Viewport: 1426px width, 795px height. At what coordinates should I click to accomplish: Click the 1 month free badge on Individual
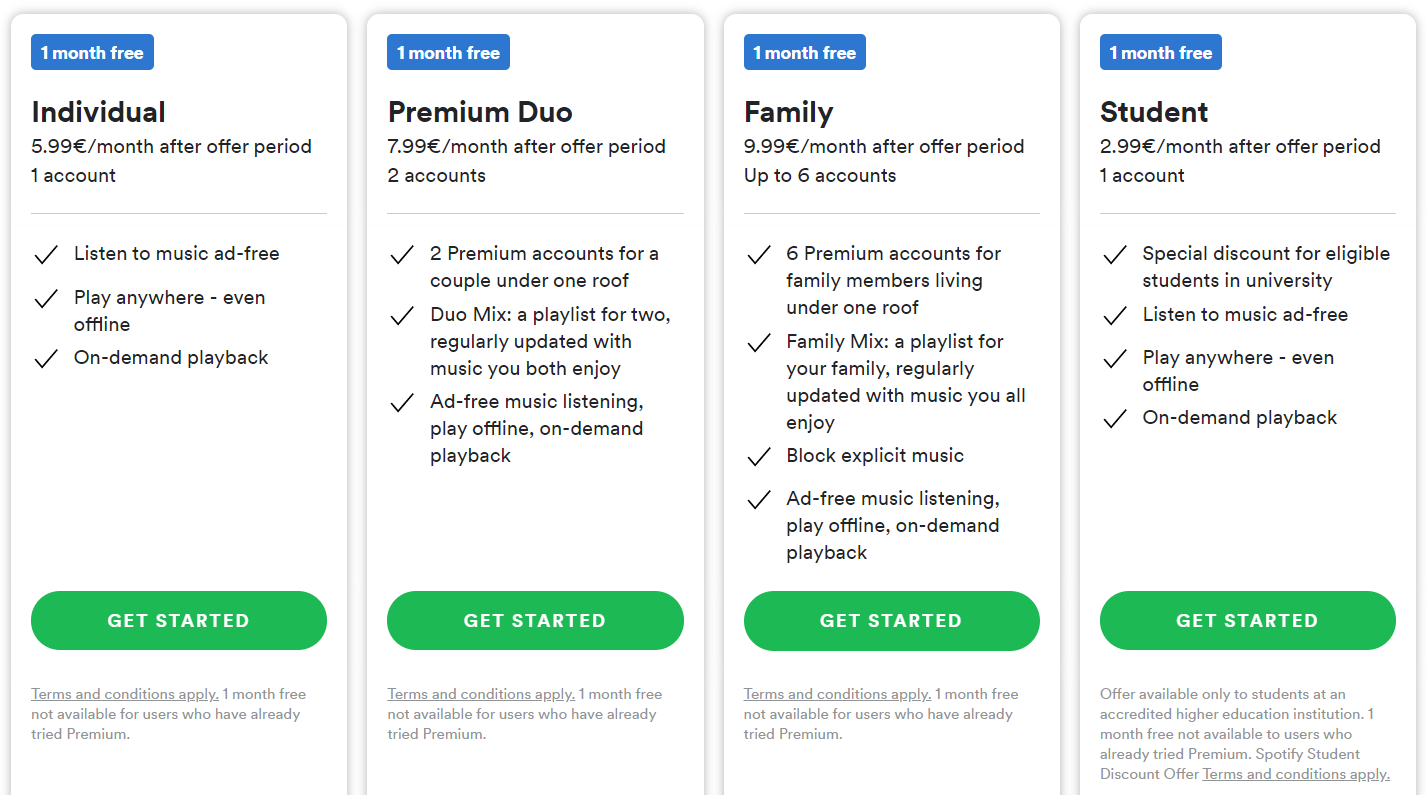(92, 53)
